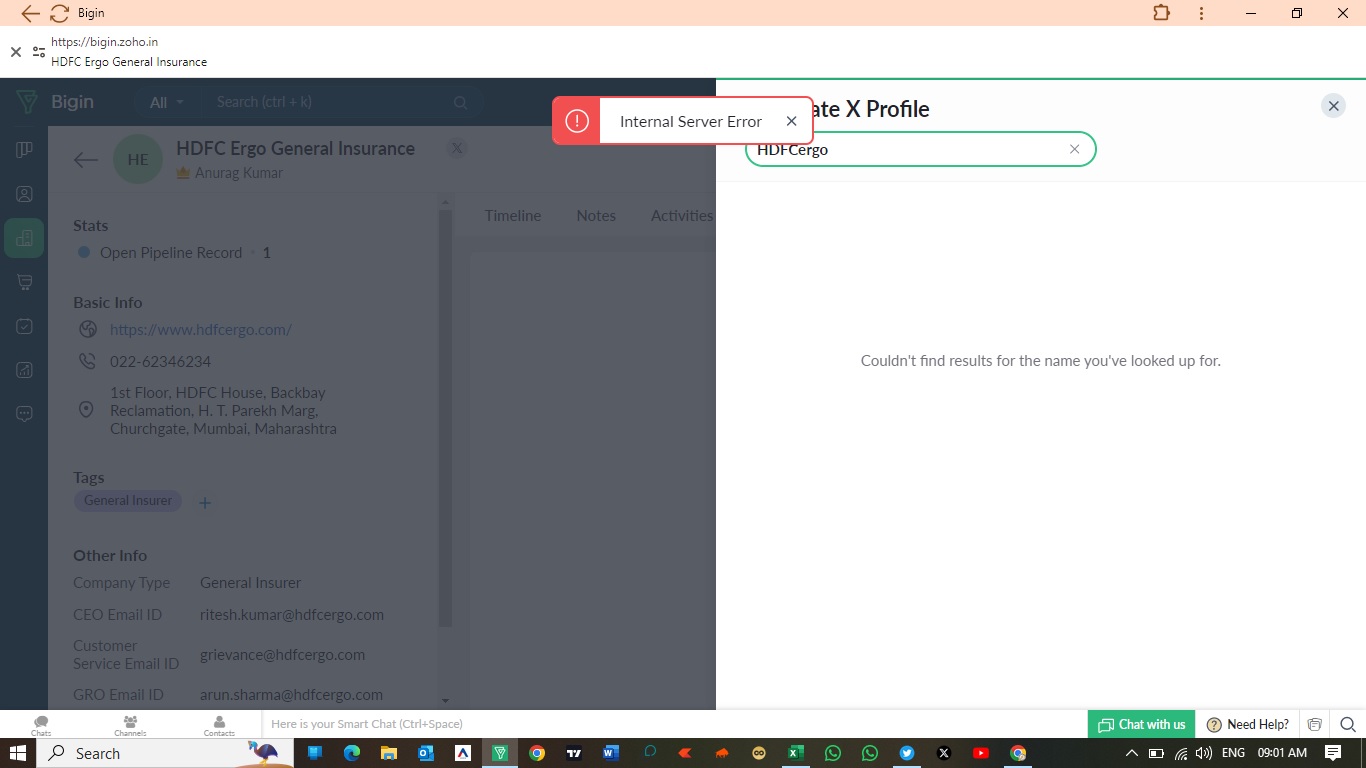This screenshot has height=768, width=1366.
Task: Show hidden system tray icons
Action: coord(1132,753)
